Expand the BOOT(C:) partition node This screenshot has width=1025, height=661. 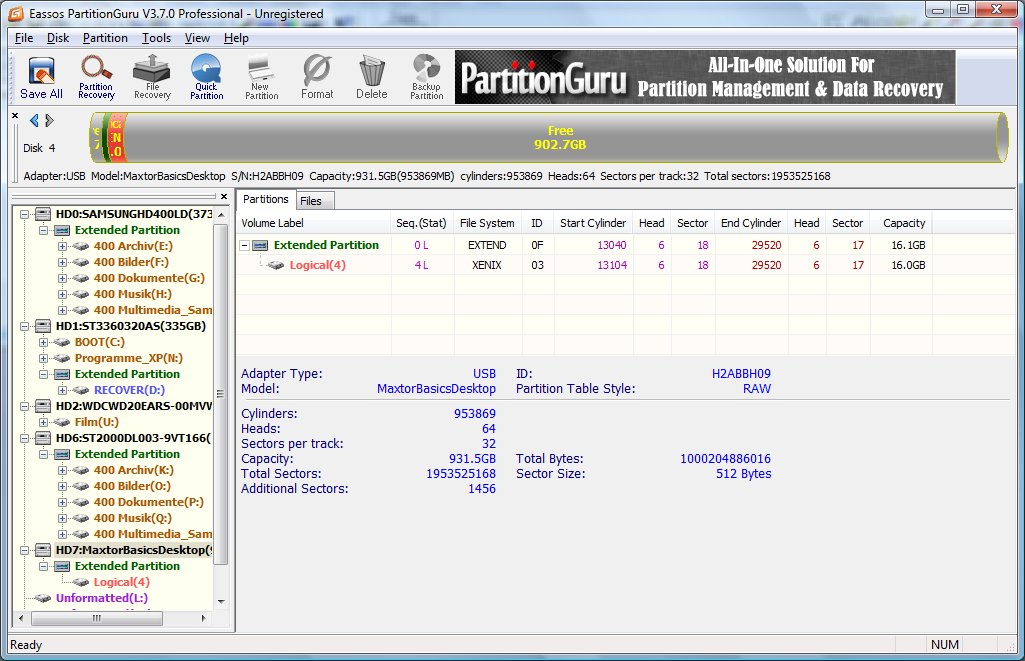[x=43, y=342]
